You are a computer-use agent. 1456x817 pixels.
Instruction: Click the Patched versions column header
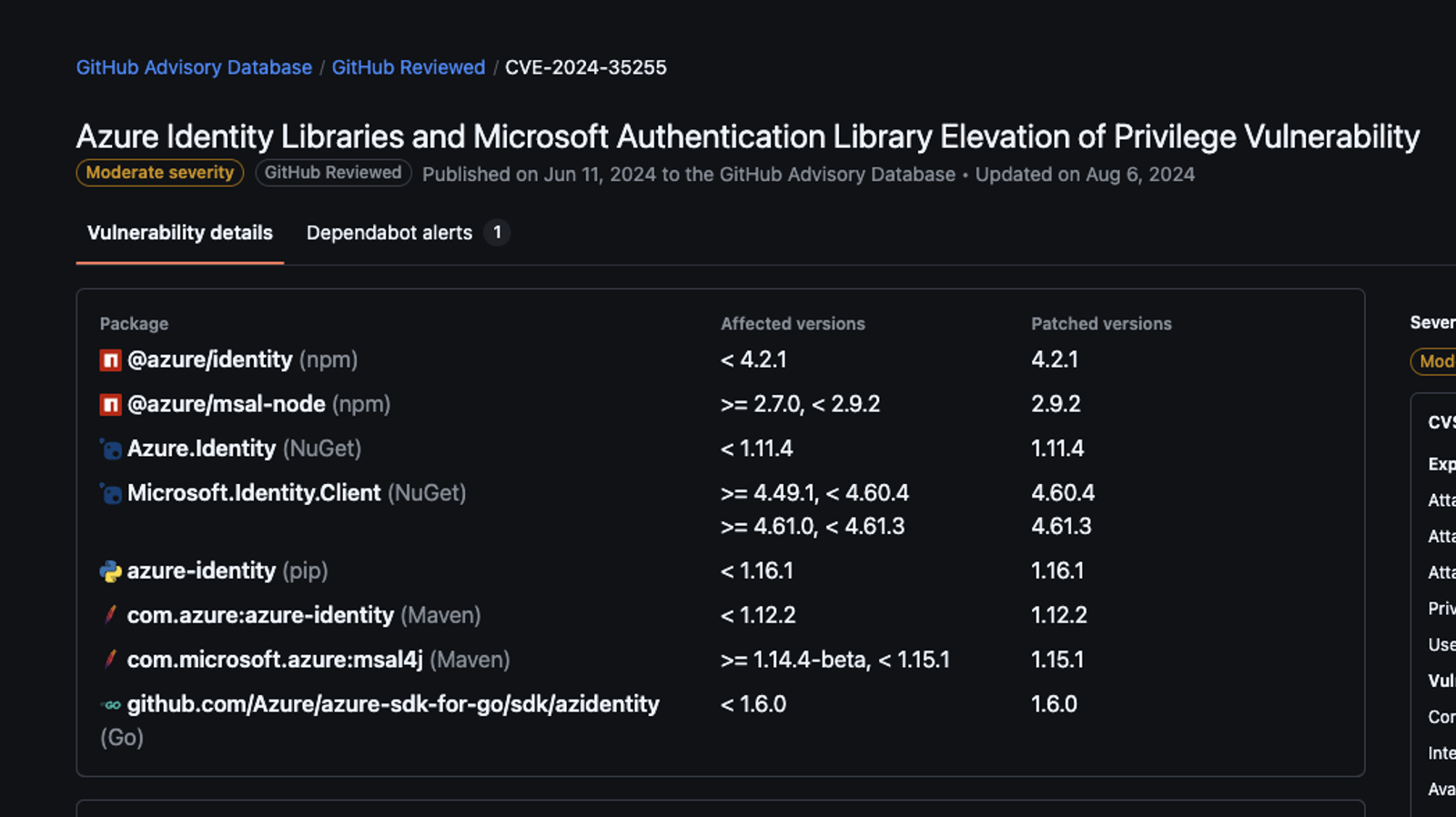click(x=1101, y=324)
